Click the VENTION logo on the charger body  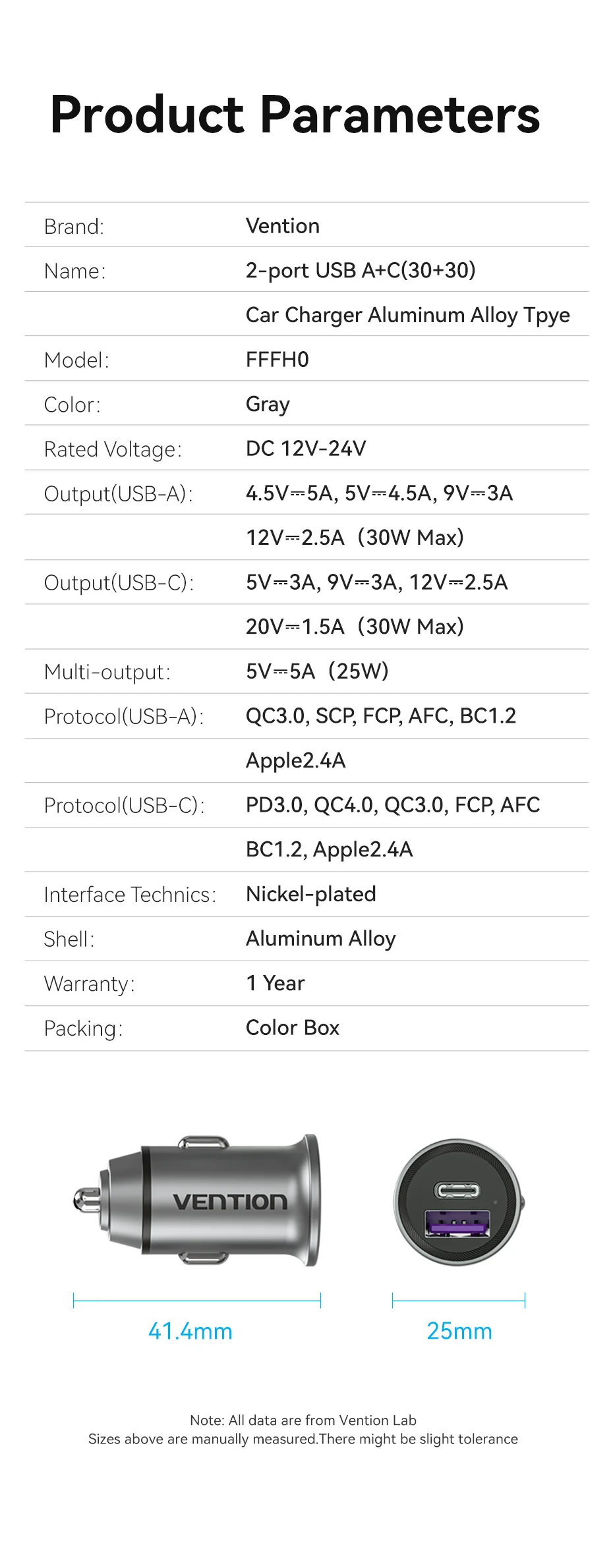[x=230, y=1202]
